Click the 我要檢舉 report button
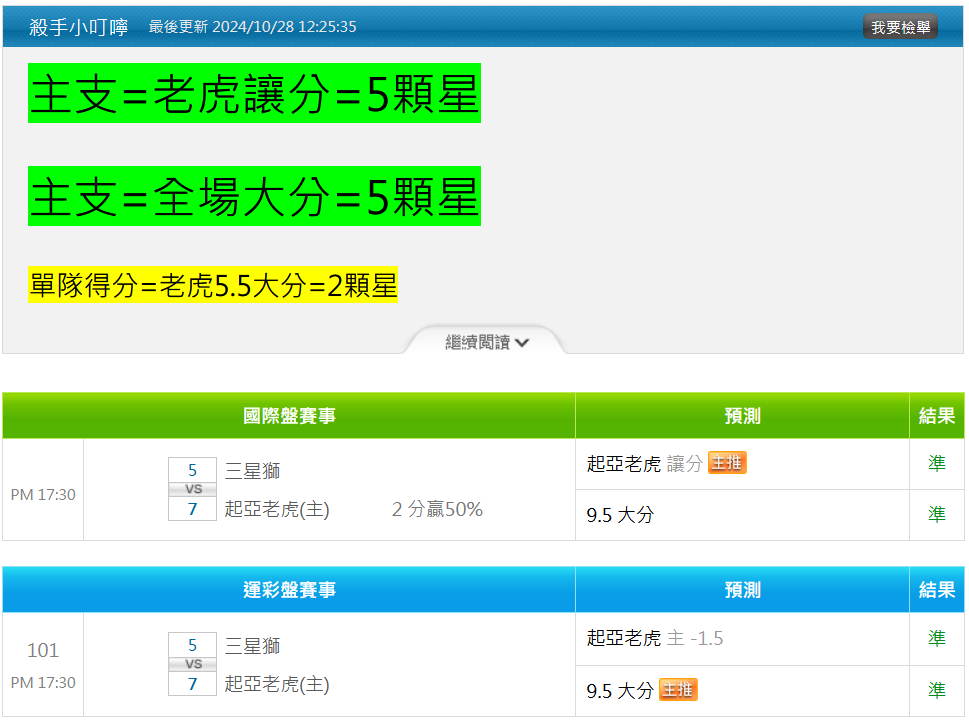 (x=900, y=27)
